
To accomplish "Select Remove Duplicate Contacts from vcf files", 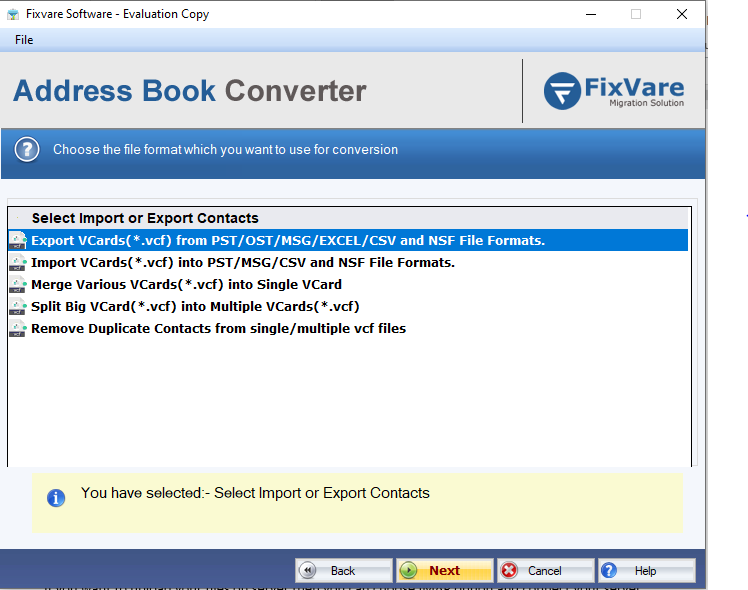I will point(348,328).
